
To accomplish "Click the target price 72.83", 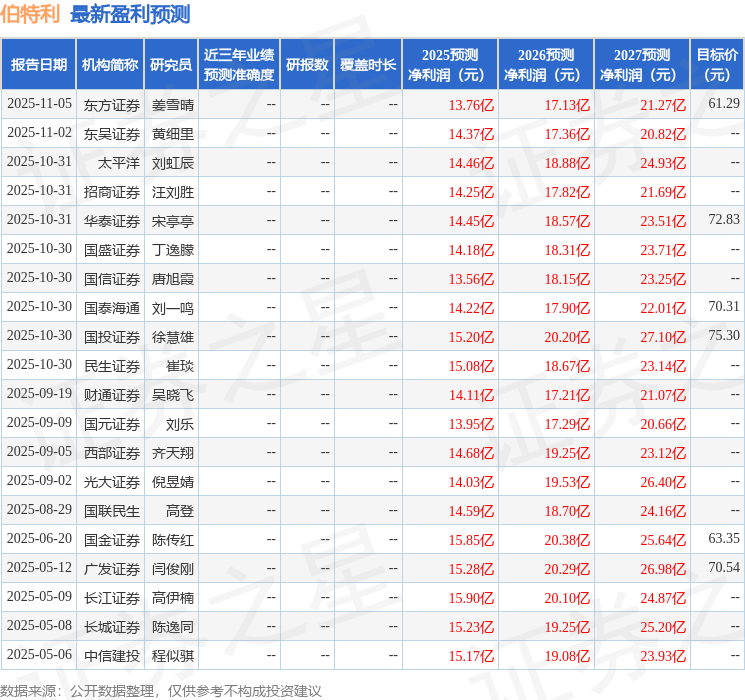I will [724, 219].
